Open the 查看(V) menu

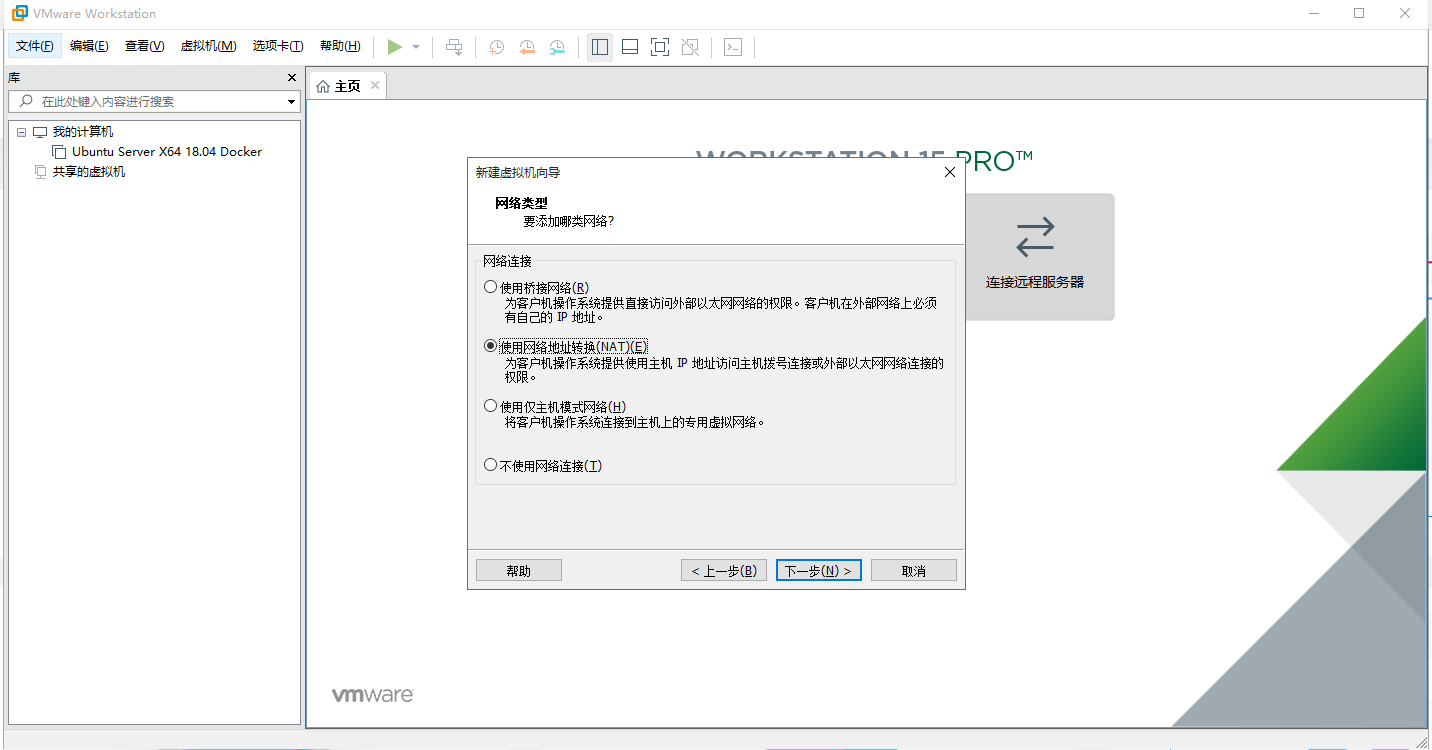coord(144,46)
